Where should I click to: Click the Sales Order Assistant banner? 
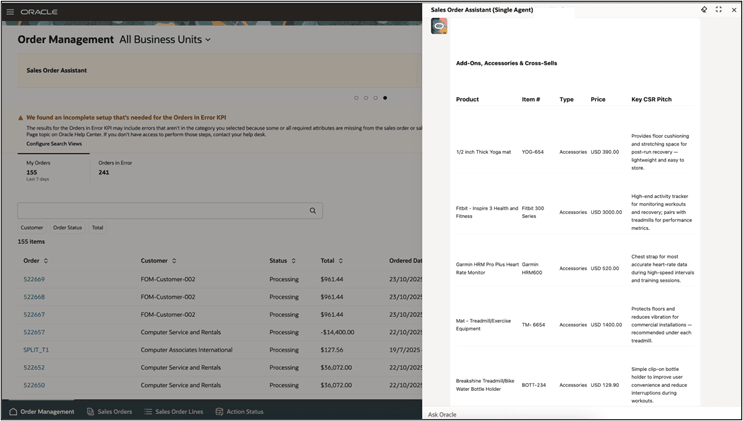[219, 70]
